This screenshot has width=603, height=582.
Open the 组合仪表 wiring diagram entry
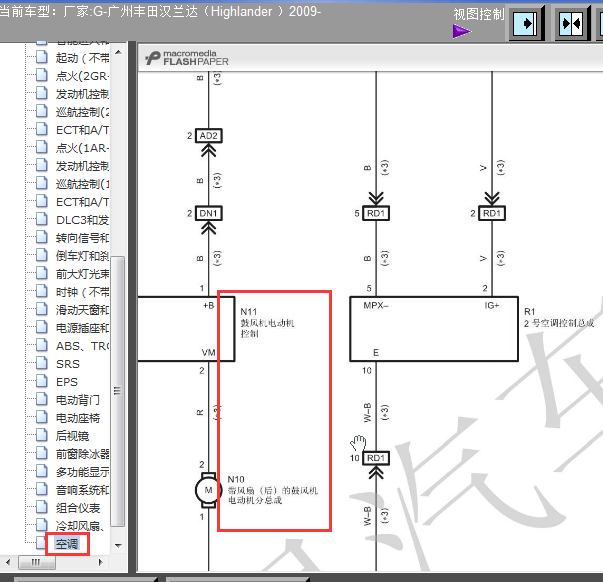pyautogui.click(x=78, y=508)
